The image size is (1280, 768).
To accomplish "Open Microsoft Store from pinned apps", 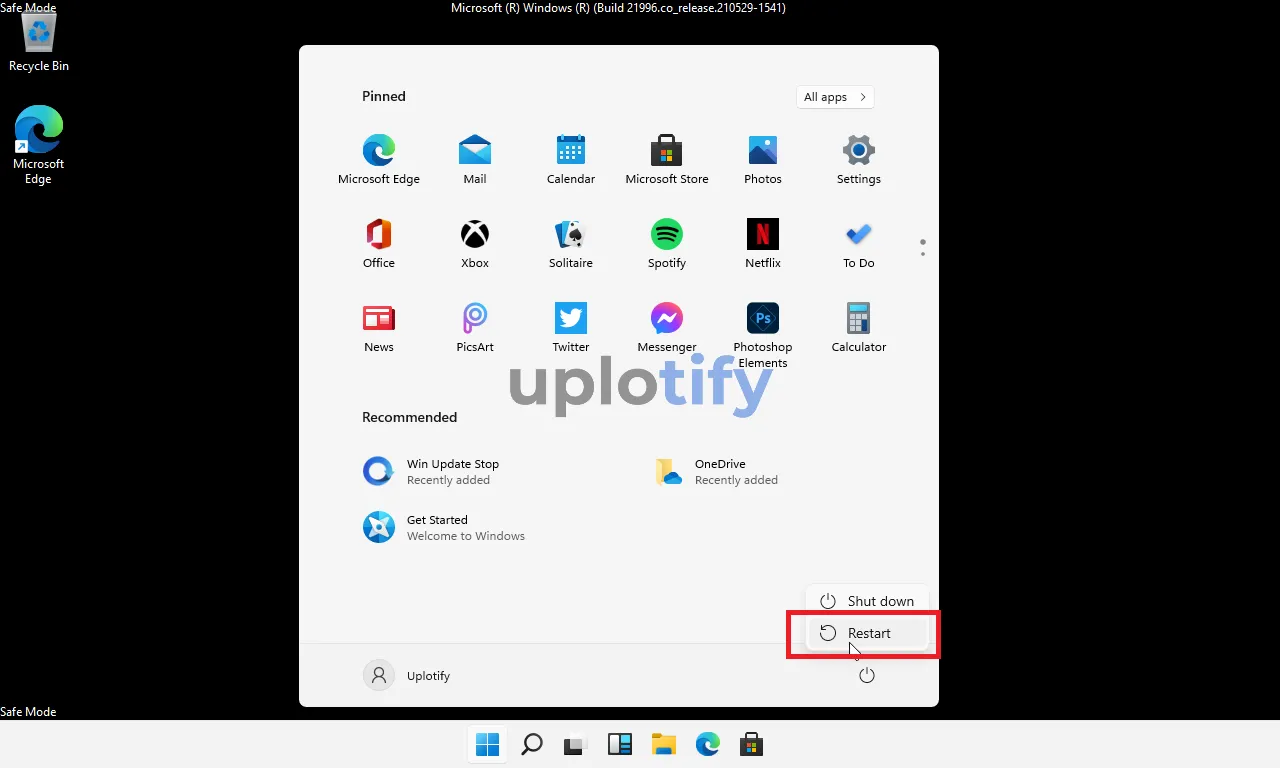I will [x=667, y=160].
